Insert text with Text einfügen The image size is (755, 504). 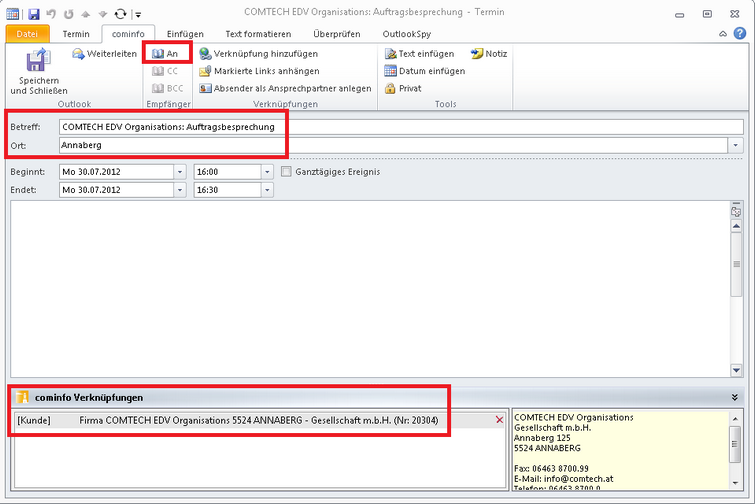[x=391, y=54]
